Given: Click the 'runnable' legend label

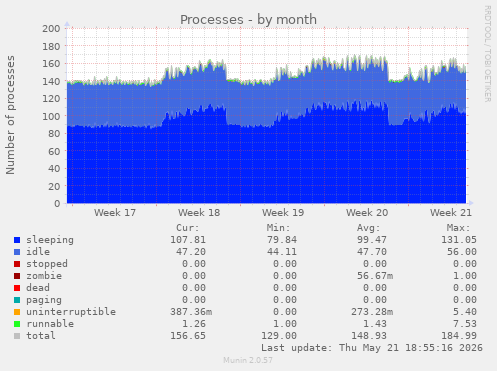Looking at the screenshot, I should tap(50, 324).
